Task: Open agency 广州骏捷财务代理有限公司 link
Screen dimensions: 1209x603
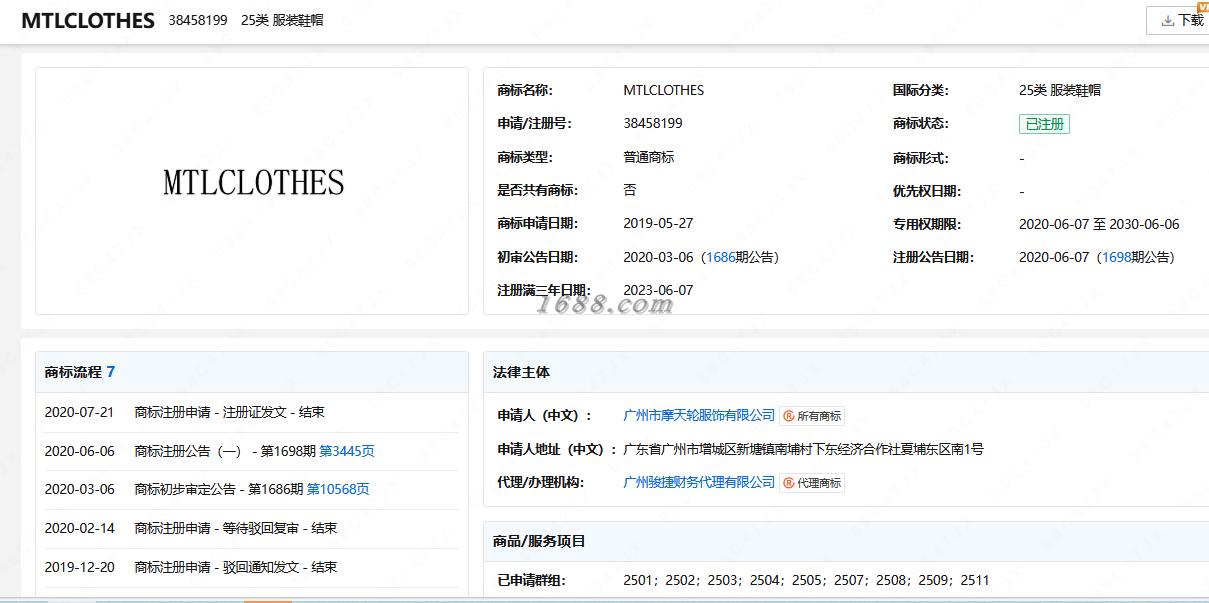Action: click(699, 482)
